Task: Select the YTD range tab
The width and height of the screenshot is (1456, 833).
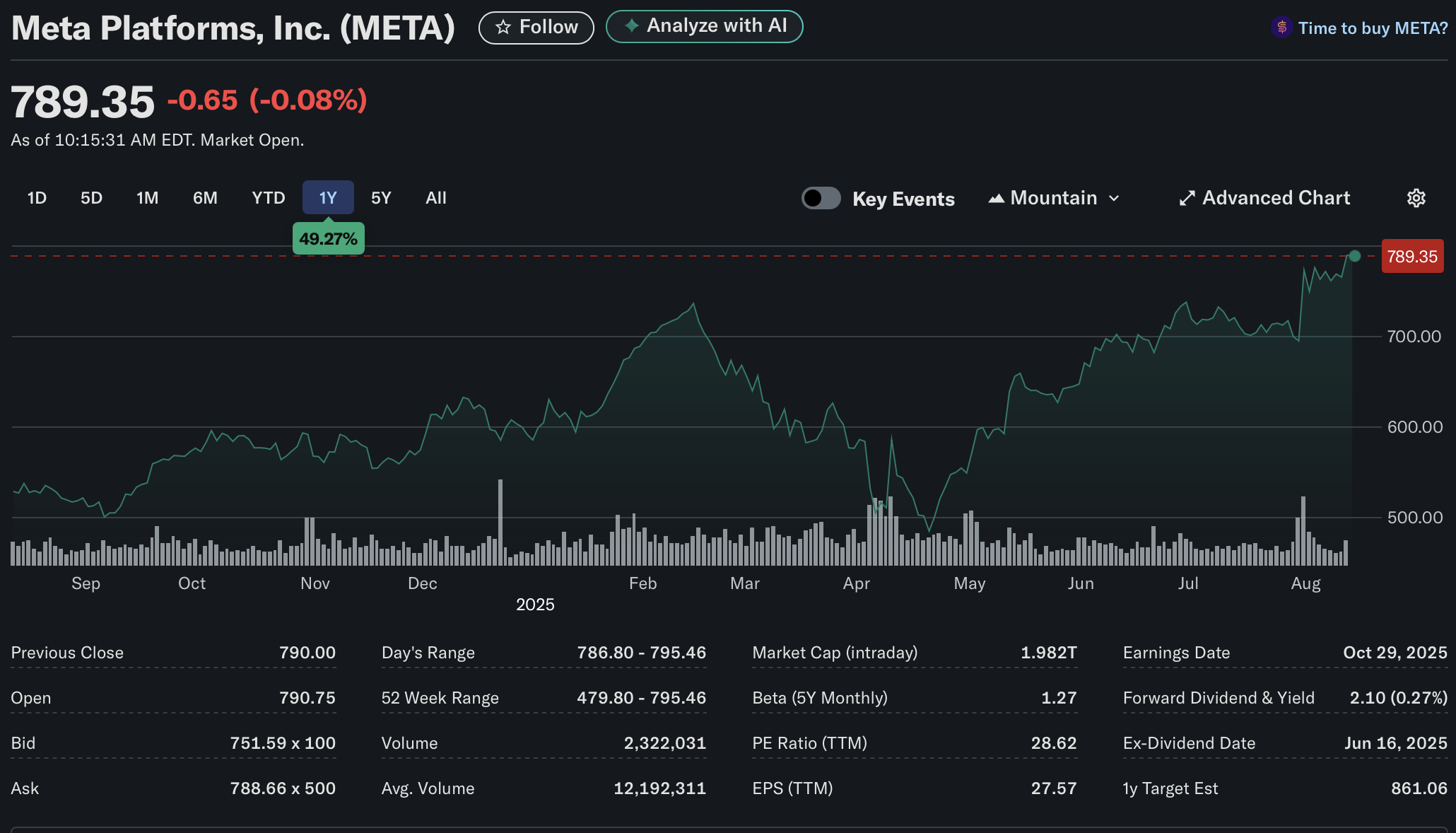Action: pyautogui.click(x=269, y=198)
